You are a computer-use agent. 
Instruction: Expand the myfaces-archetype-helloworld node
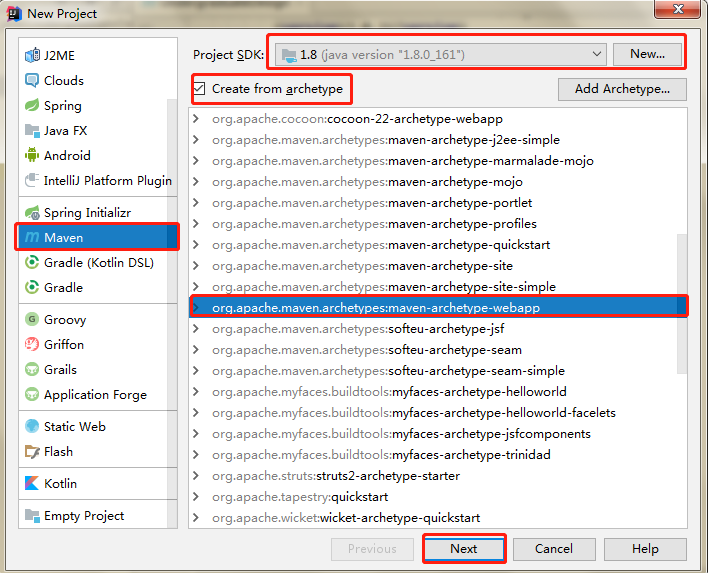click(196, 391)
